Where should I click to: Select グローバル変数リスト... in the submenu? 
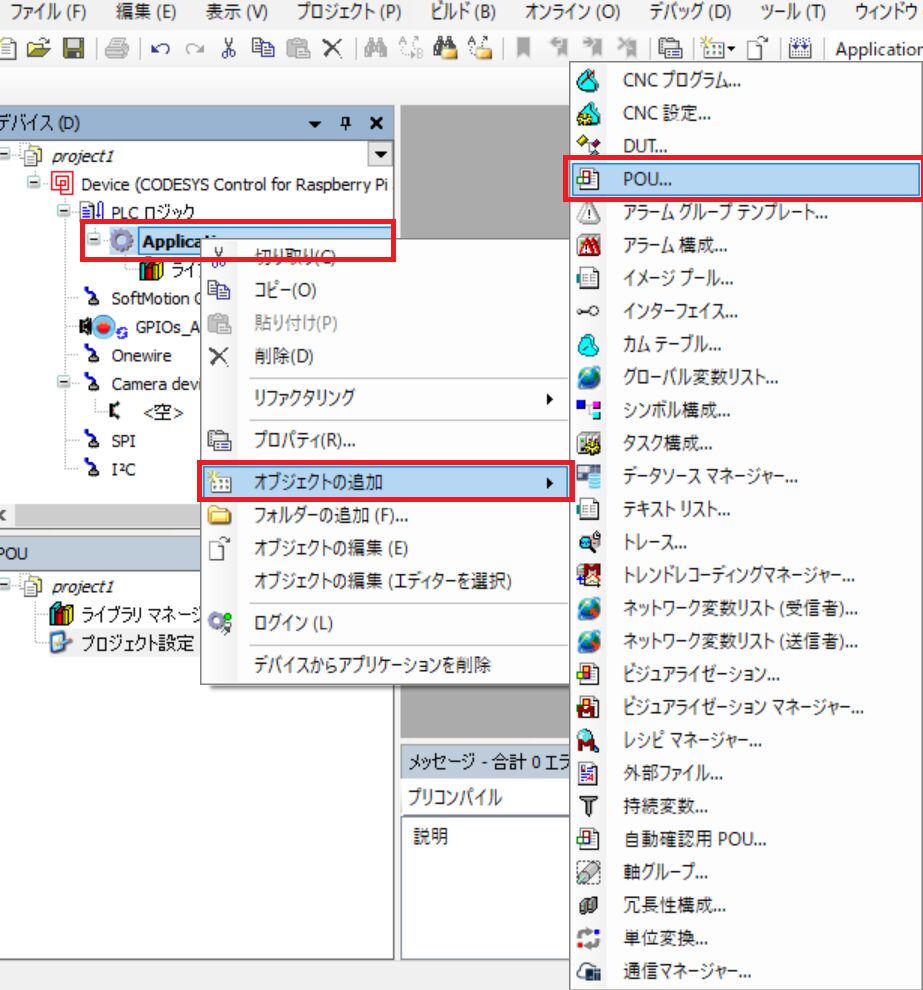pos(700,377)
